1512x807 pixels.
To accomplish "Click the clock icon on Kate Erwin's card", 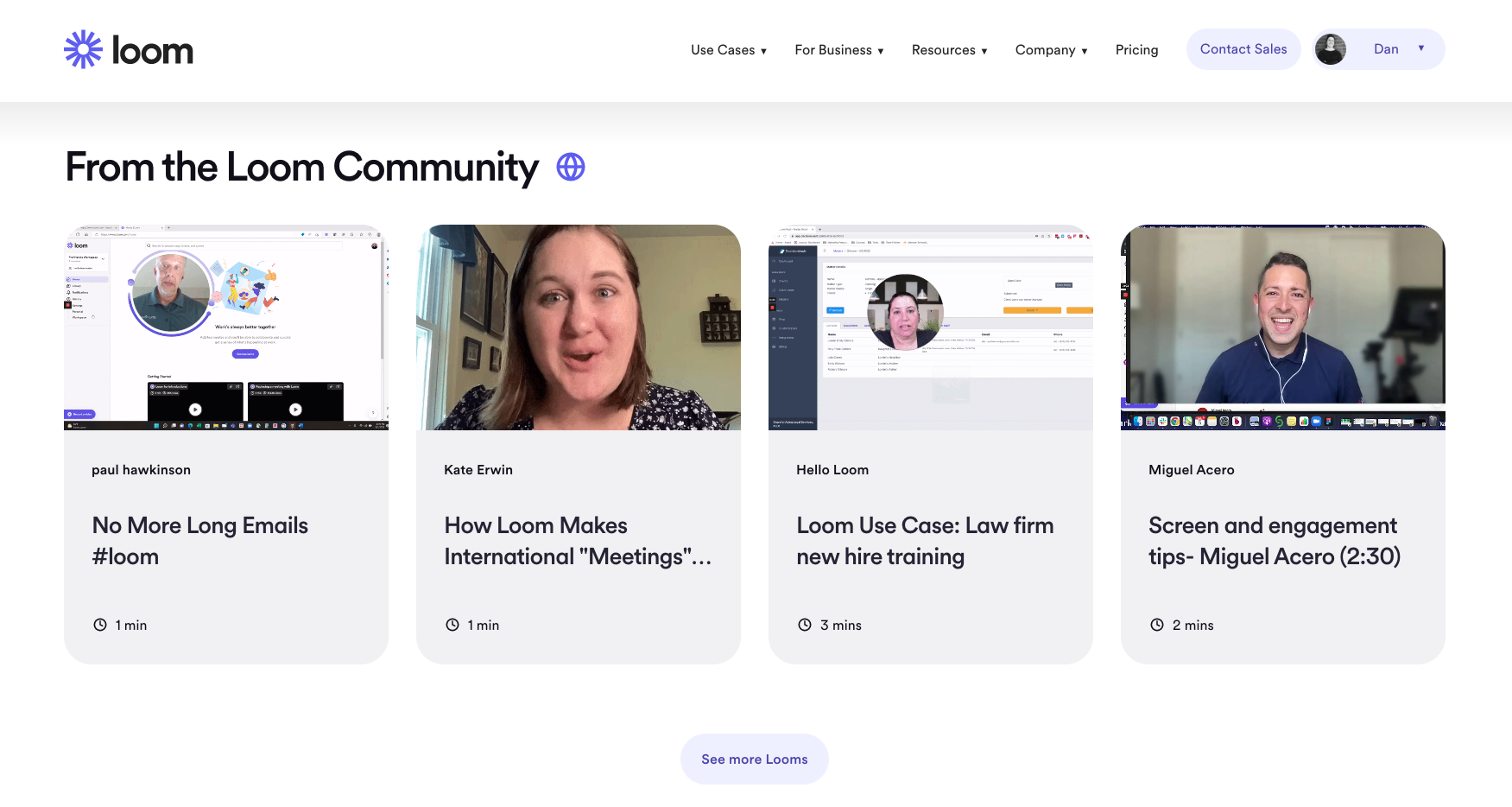I will click(452, 625).
